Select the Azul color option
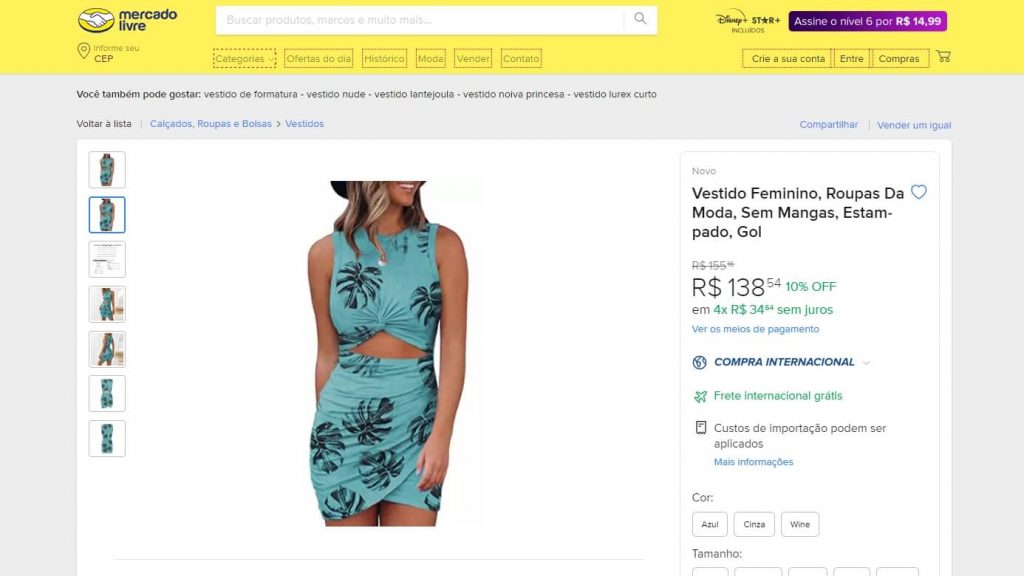 point(710,524)
